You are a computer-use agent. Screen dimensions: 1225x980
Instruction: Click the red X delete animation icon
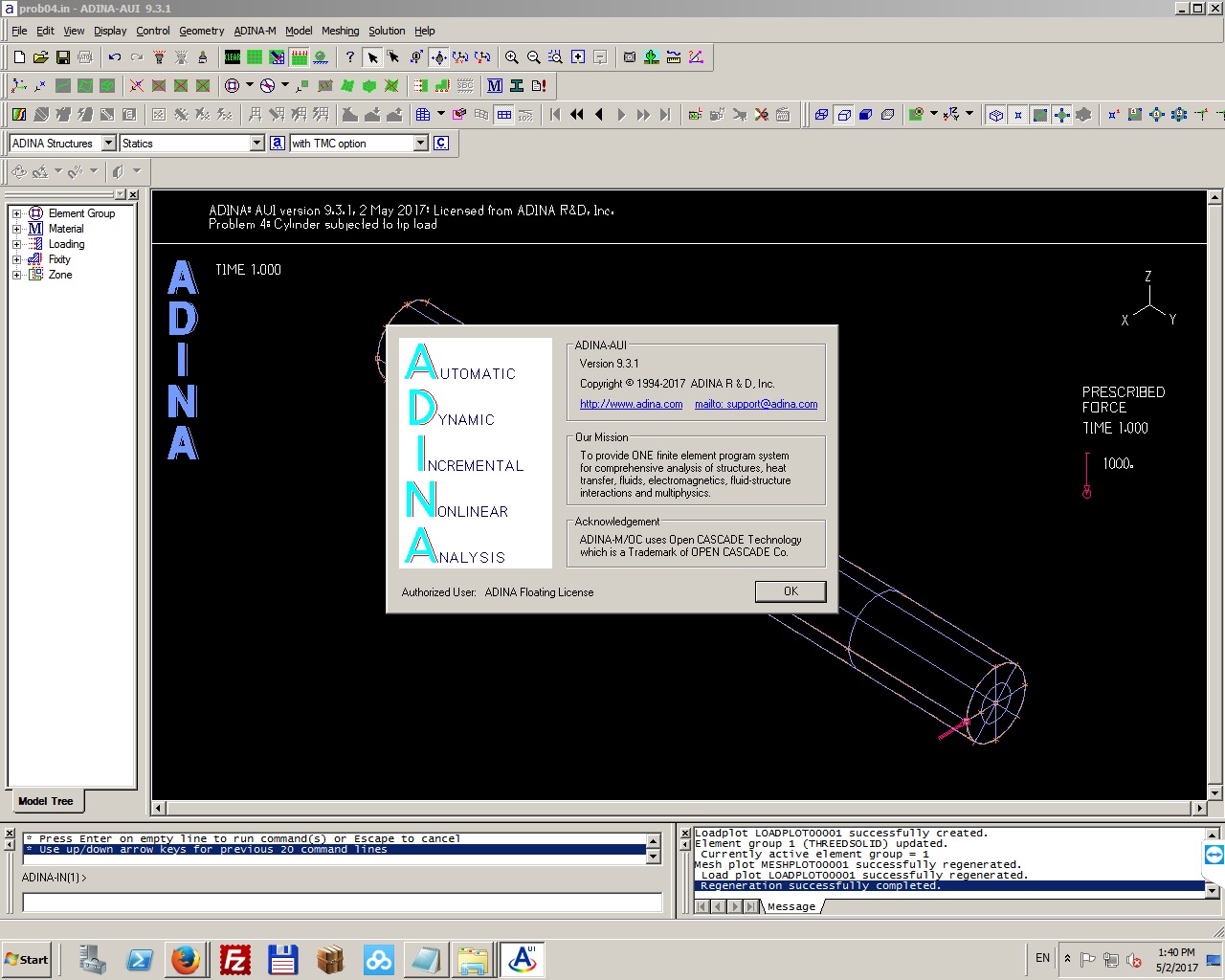coord(762,115)
